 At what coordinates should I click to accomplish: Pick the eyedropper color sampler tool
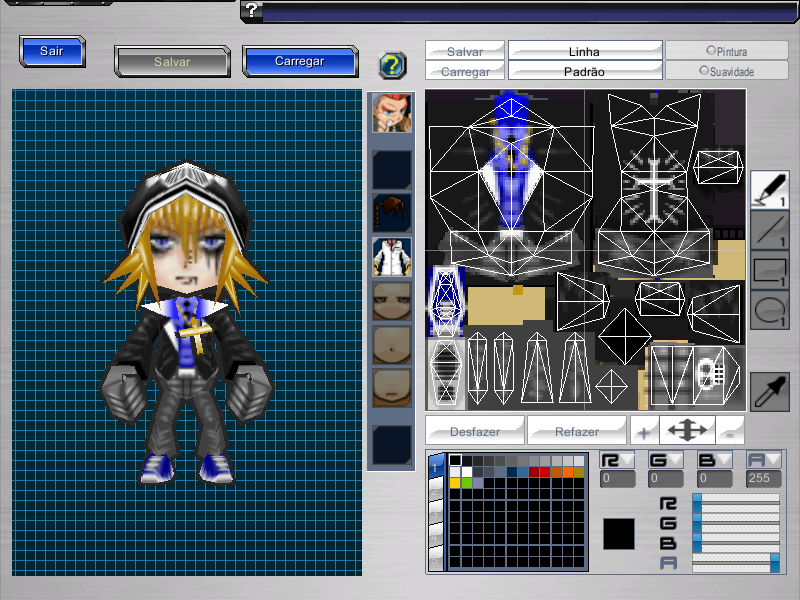click(769, 391)
